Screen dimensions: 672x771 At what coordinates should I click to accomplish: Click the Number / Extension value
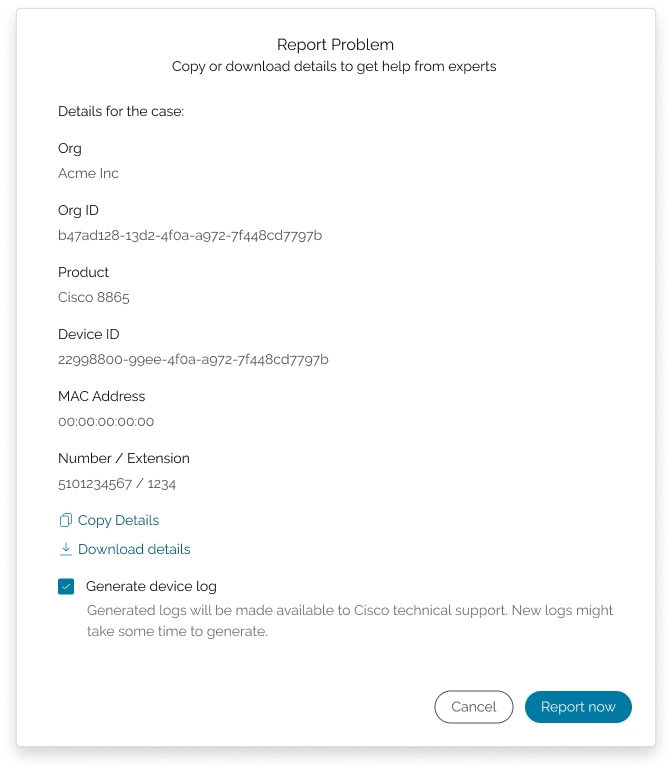(x=117, y=484)
